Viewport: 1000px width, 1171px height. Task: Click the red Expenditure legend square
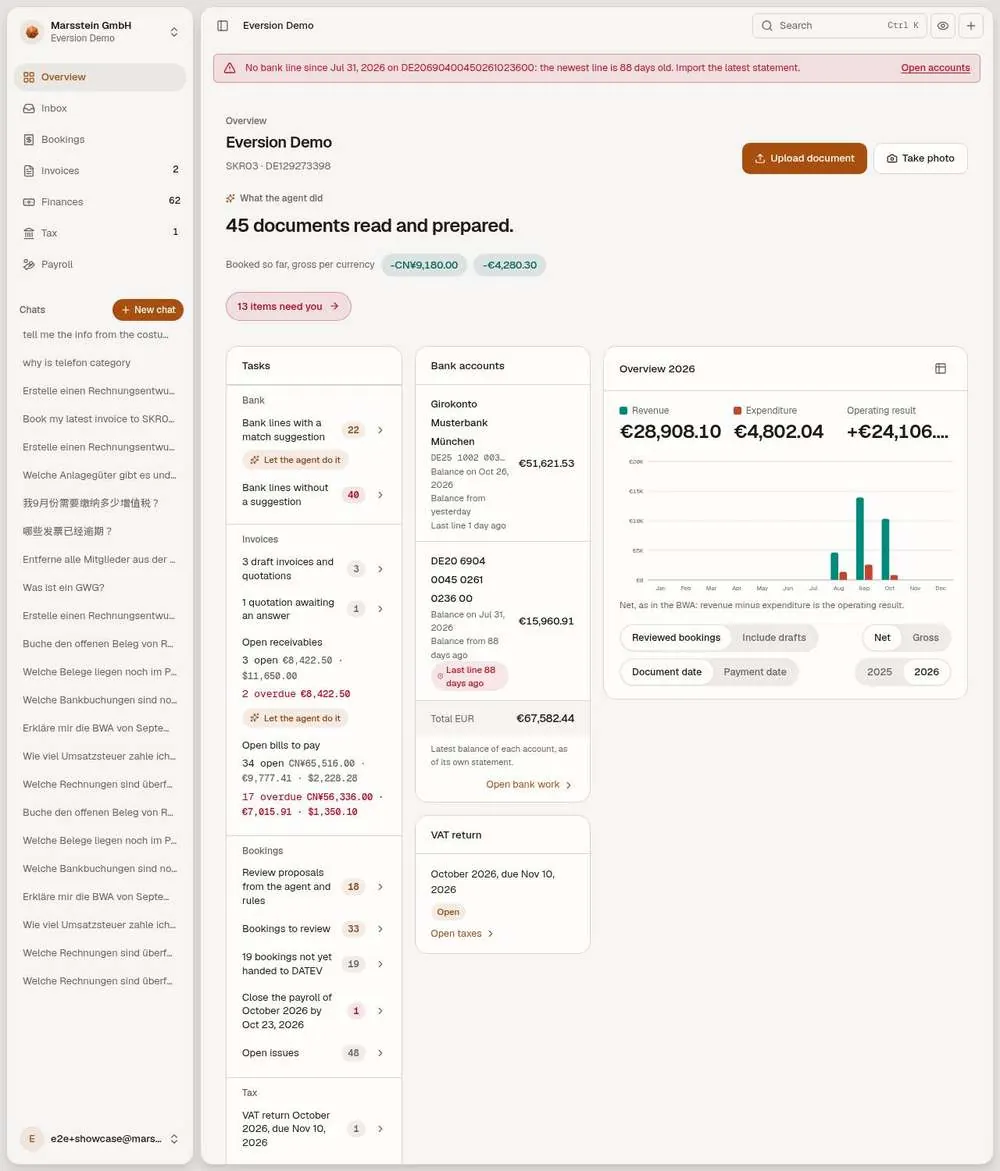pos(738,411)
